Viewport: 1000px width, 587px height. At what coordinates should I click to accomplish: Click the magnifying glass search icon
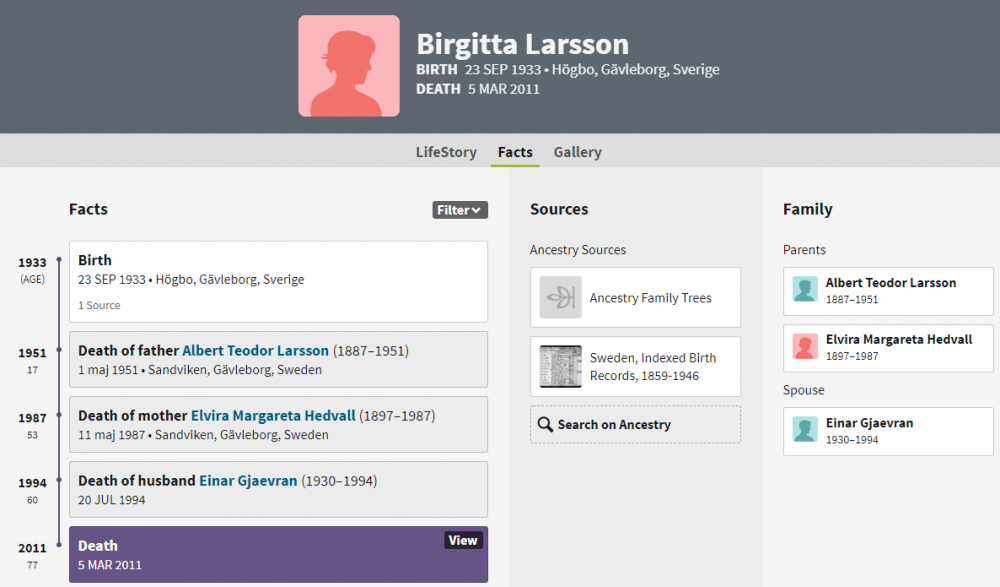(545, 424)
